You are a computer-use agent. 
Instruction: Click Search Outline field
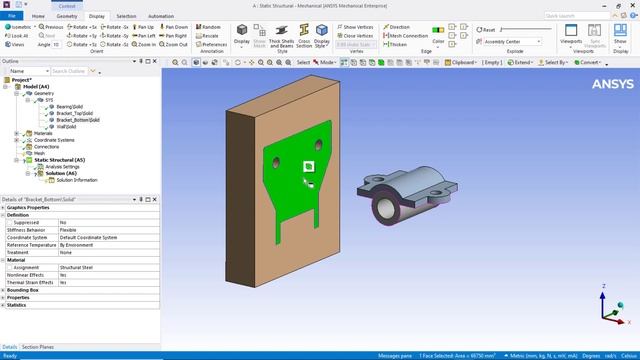(x=69, y=71)
